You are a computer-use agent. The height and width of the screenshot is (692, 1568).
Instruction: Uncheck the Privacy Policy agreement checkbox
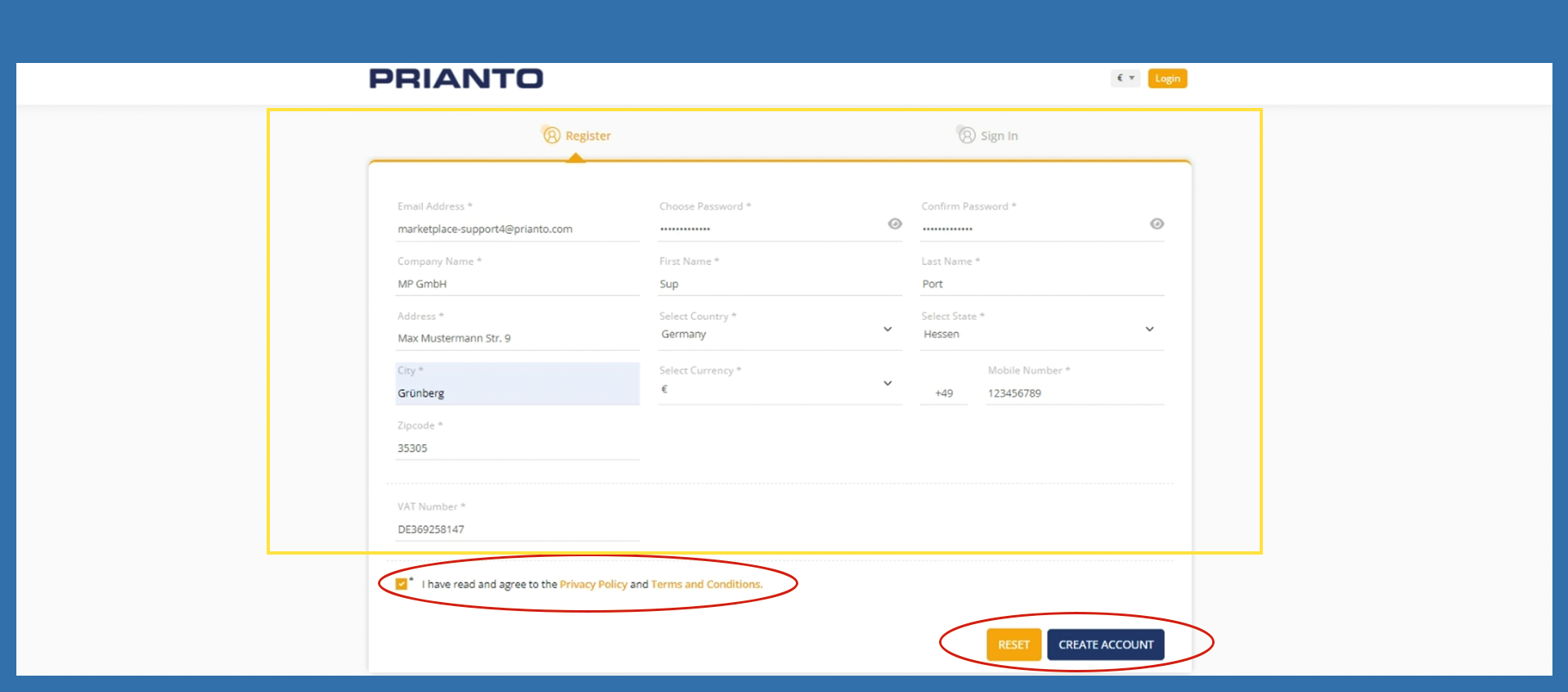click(402, 584)
